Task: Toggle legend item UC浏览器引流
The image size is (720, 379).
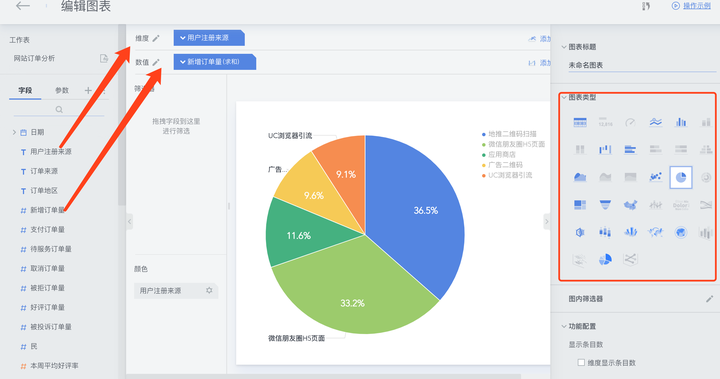Action: [x=506, y=175]
